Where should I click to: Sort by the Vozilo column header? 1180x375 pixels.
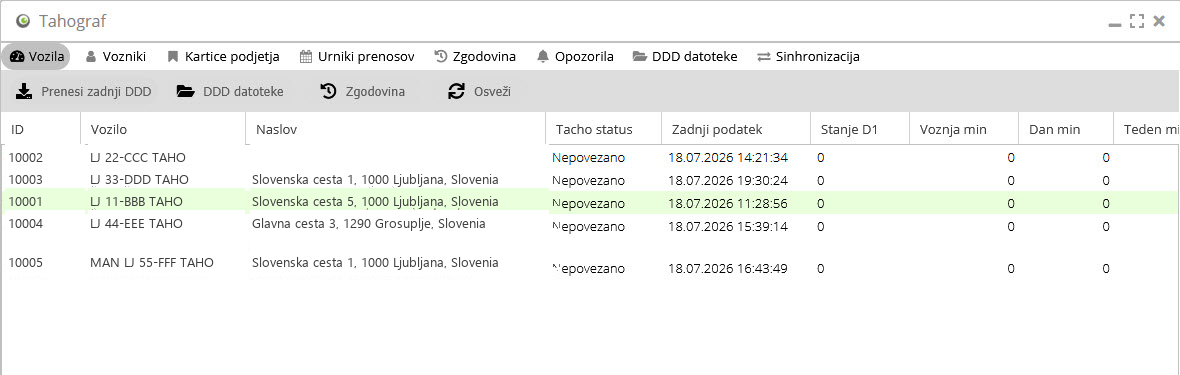tap(163, 130)
